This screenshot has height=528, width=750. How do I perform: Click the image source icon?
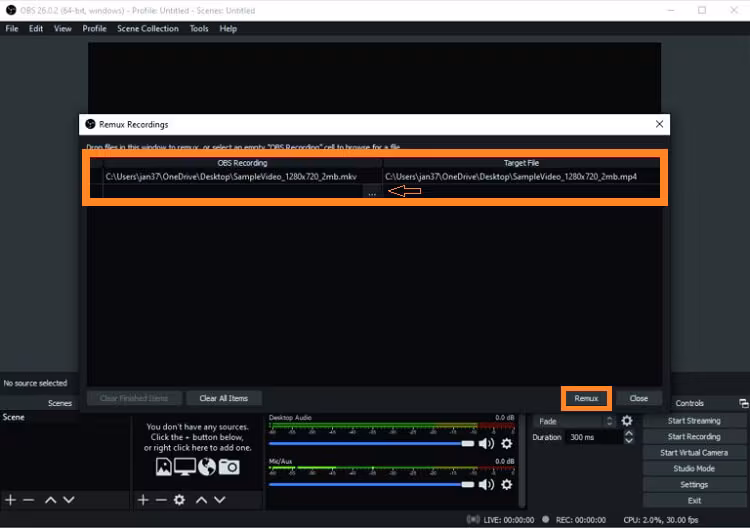click(164, 467)
